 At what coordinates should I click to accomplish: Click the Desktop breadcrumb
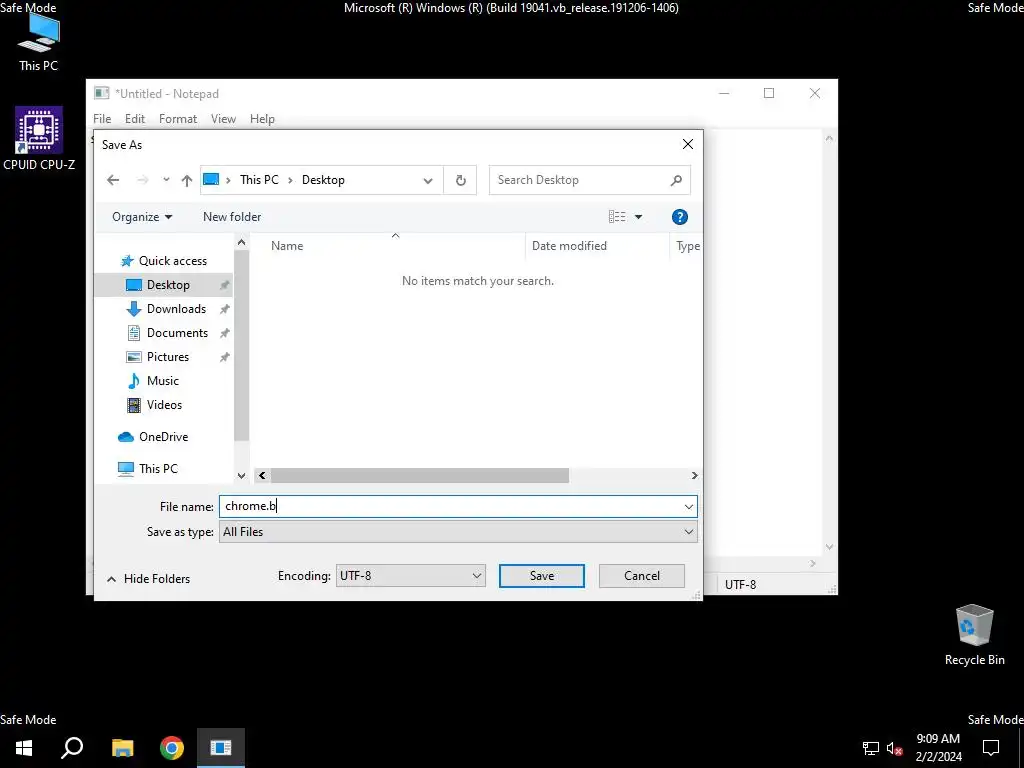coord(323,180)
